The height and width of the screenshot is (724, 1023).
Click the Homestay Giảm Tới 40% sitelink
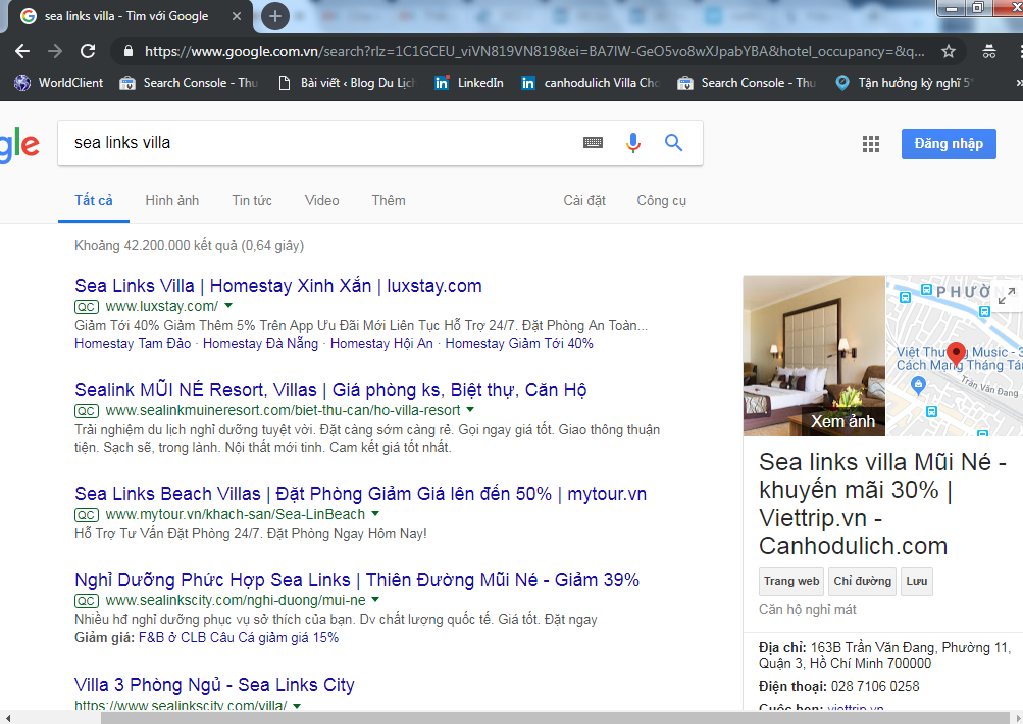pyautogui.click(x=520, y=344)
